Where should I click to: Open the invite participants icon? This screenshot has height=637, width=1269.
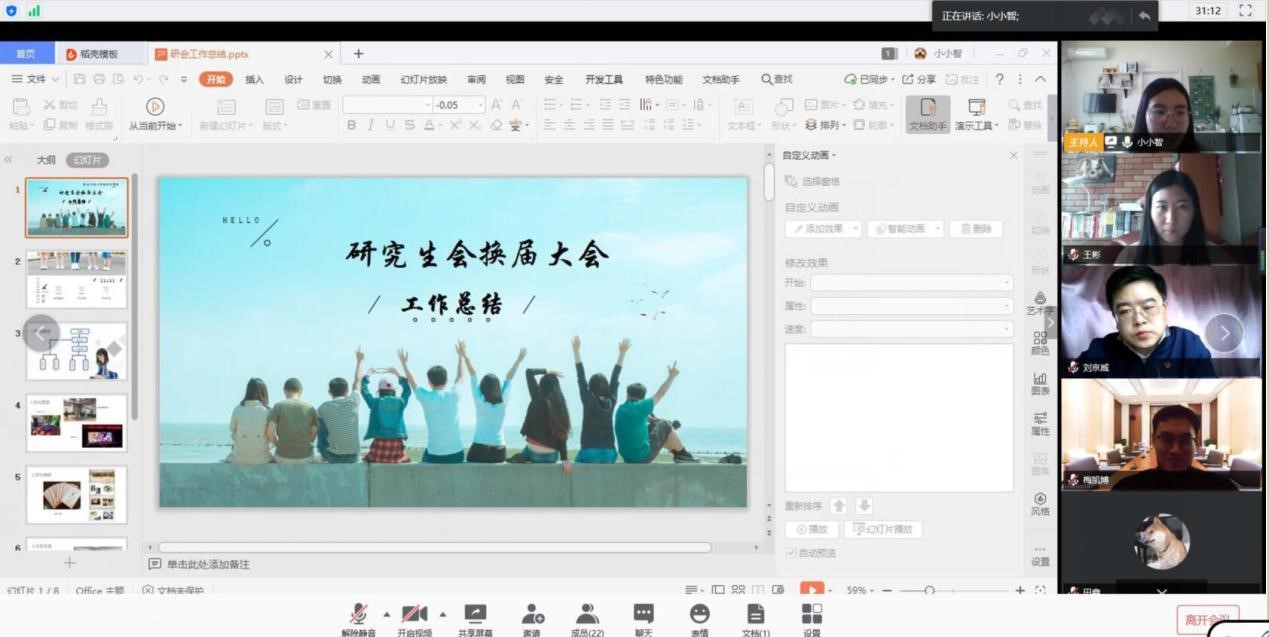tap(532, 614)
